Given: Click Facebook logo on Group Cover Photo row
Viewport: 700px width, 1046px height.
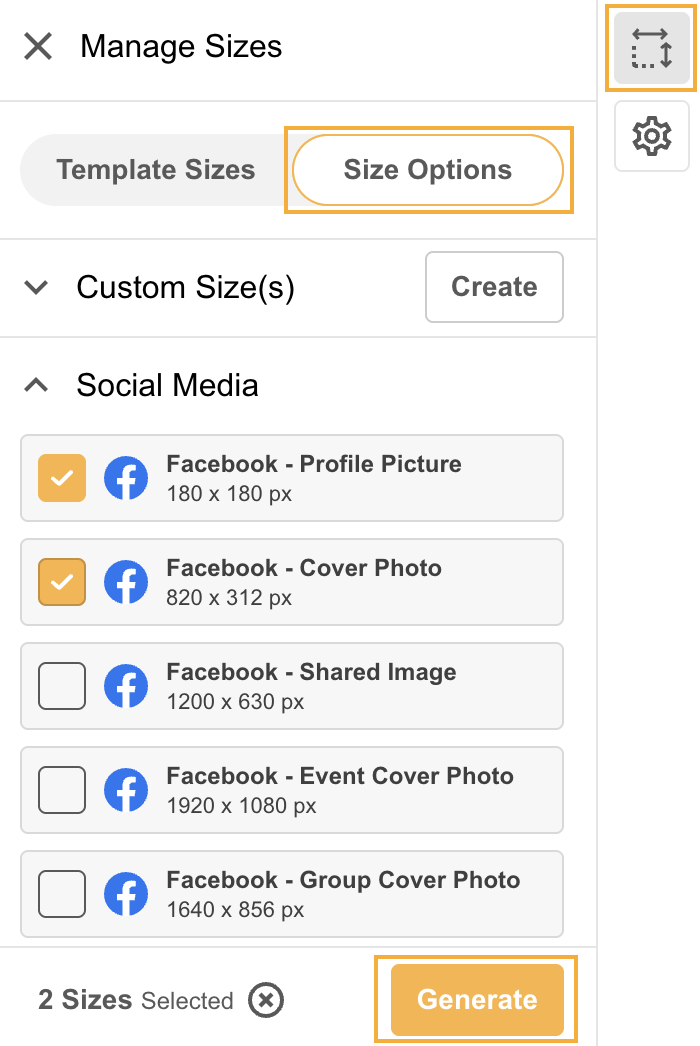Looking at the screenshot, I should coord(126,894).
